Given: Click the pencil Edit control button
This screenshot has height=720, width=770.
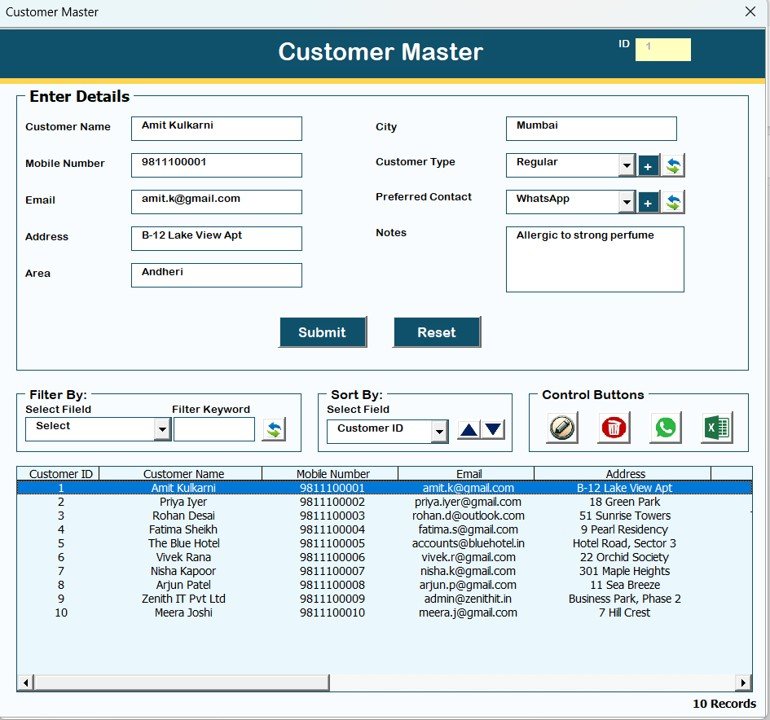Looking at the screenshot, I should click(562, 428).
